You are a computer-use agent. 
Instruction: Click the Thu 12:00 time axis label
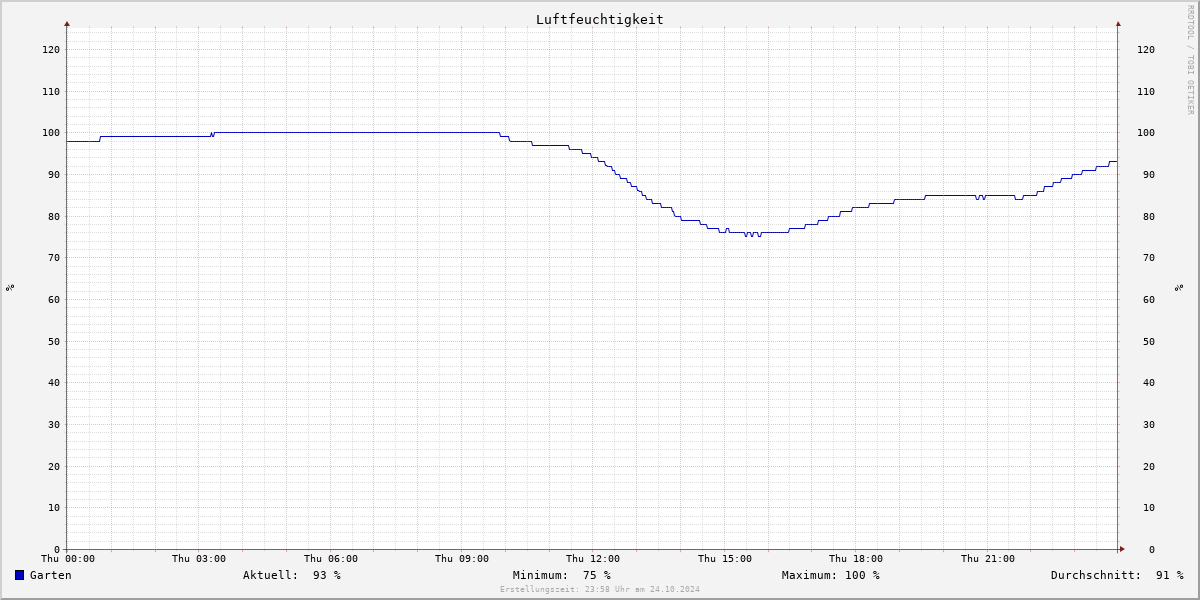click(593, 559)
